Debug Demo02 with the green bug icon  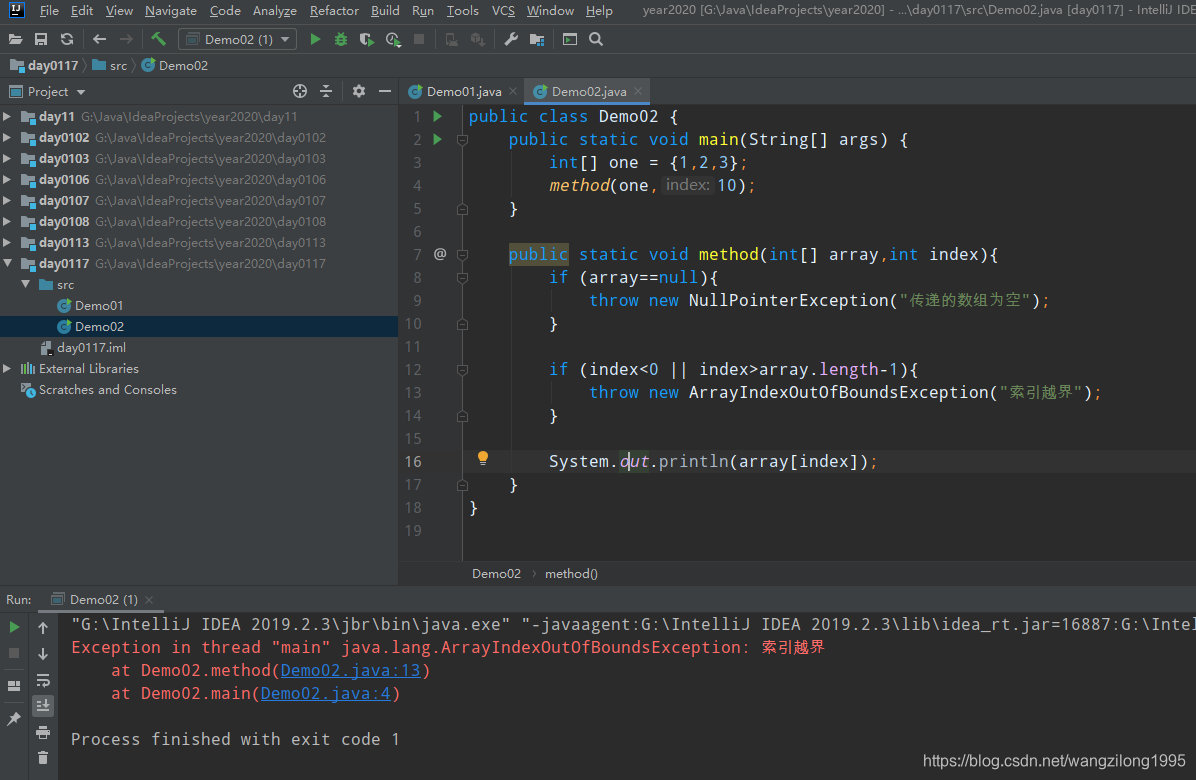pyautogui.click(x=341, y=39)
